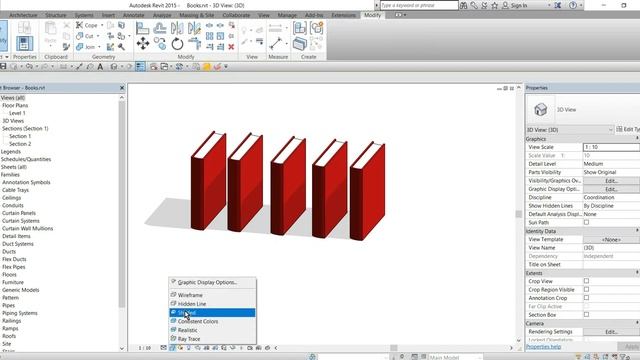Click the Text tool letter A icon
640x360 pixels.
coord(100,67)
